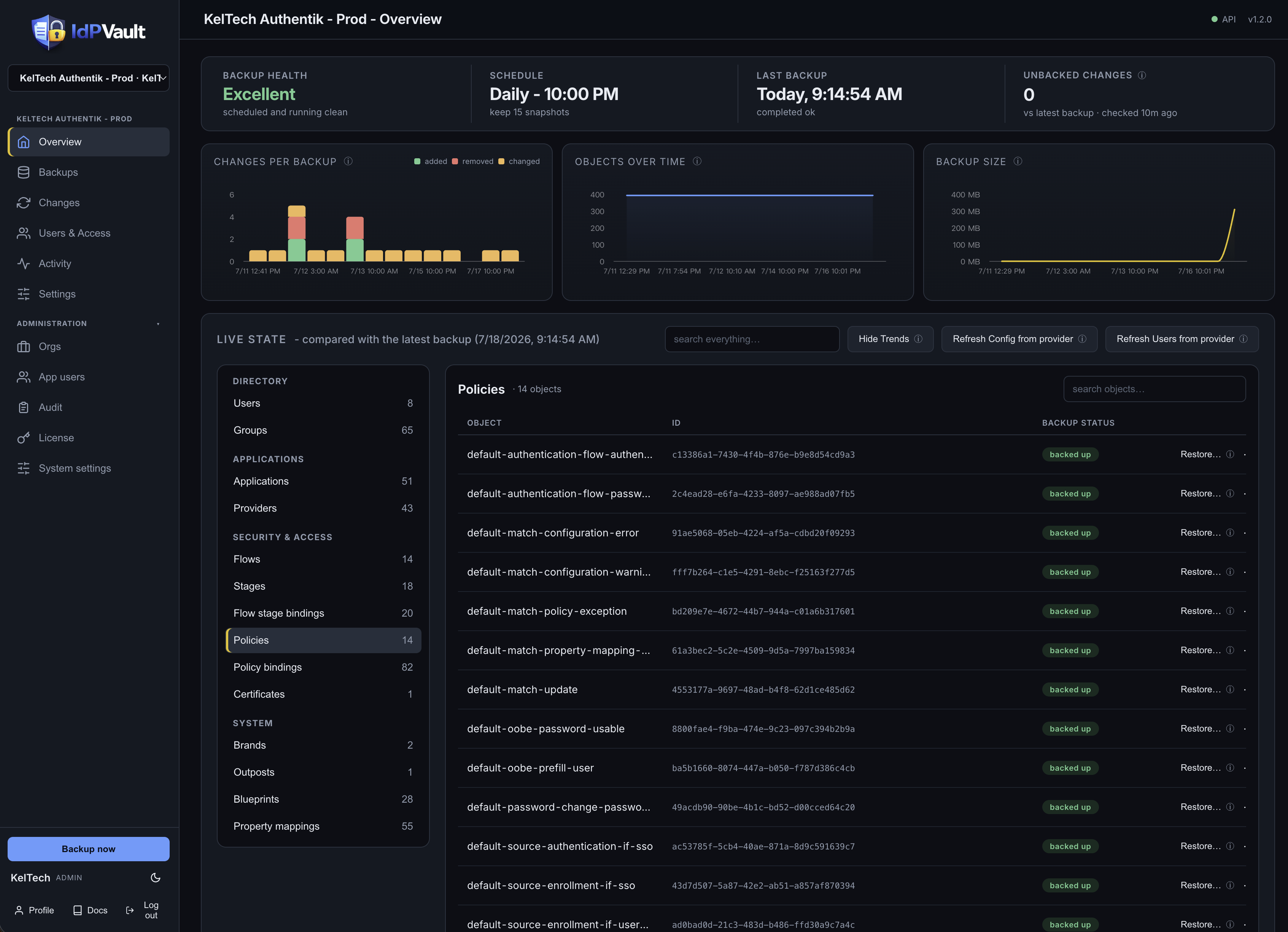This screenshot has height=932, width=1288.
Task: Toggle the removed series in chart legend
Action: coord(472,161)
